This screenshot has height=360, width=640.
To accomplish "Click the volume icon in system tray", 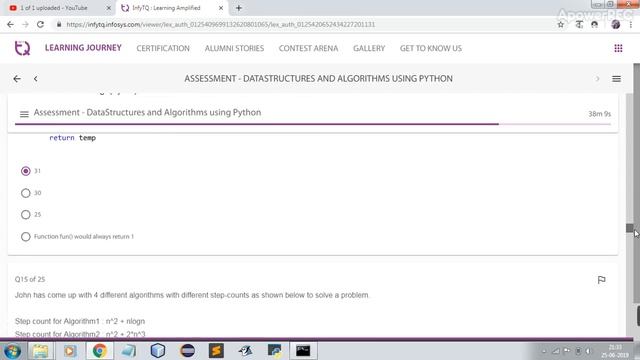I will pyautogui.click(x=588, y=351).
